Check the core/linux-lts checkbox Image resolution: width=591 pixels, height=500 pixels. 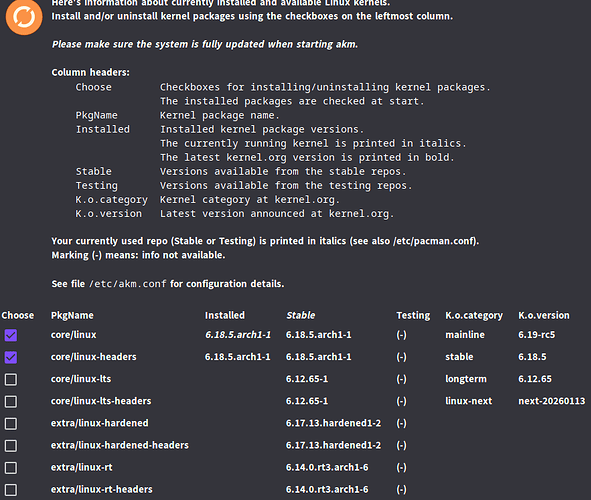[11, 379]
